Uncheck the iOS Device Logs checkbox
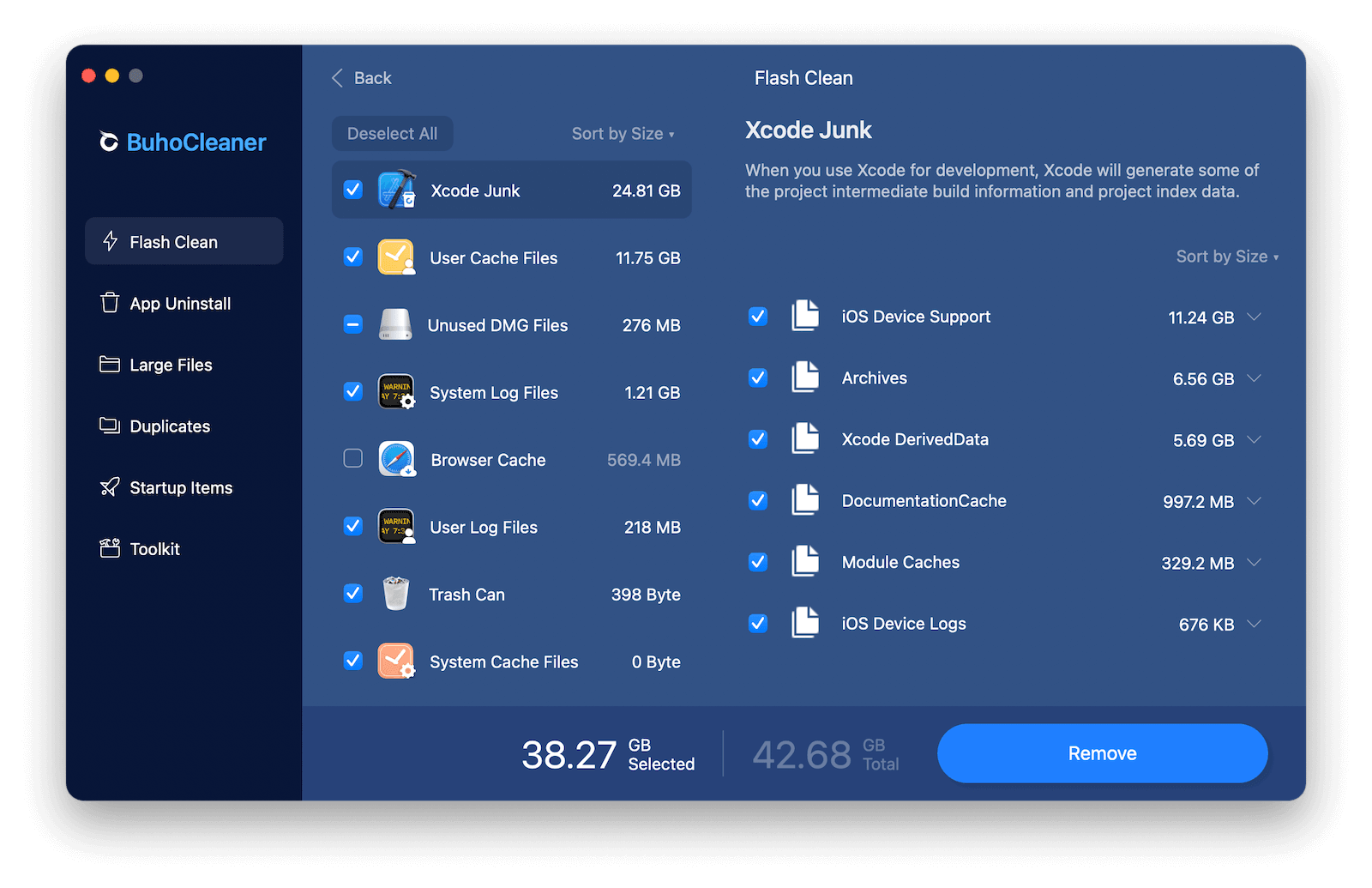Image resolution: width=1372 pixels, height=888 pixels. [x=758, y=623]
